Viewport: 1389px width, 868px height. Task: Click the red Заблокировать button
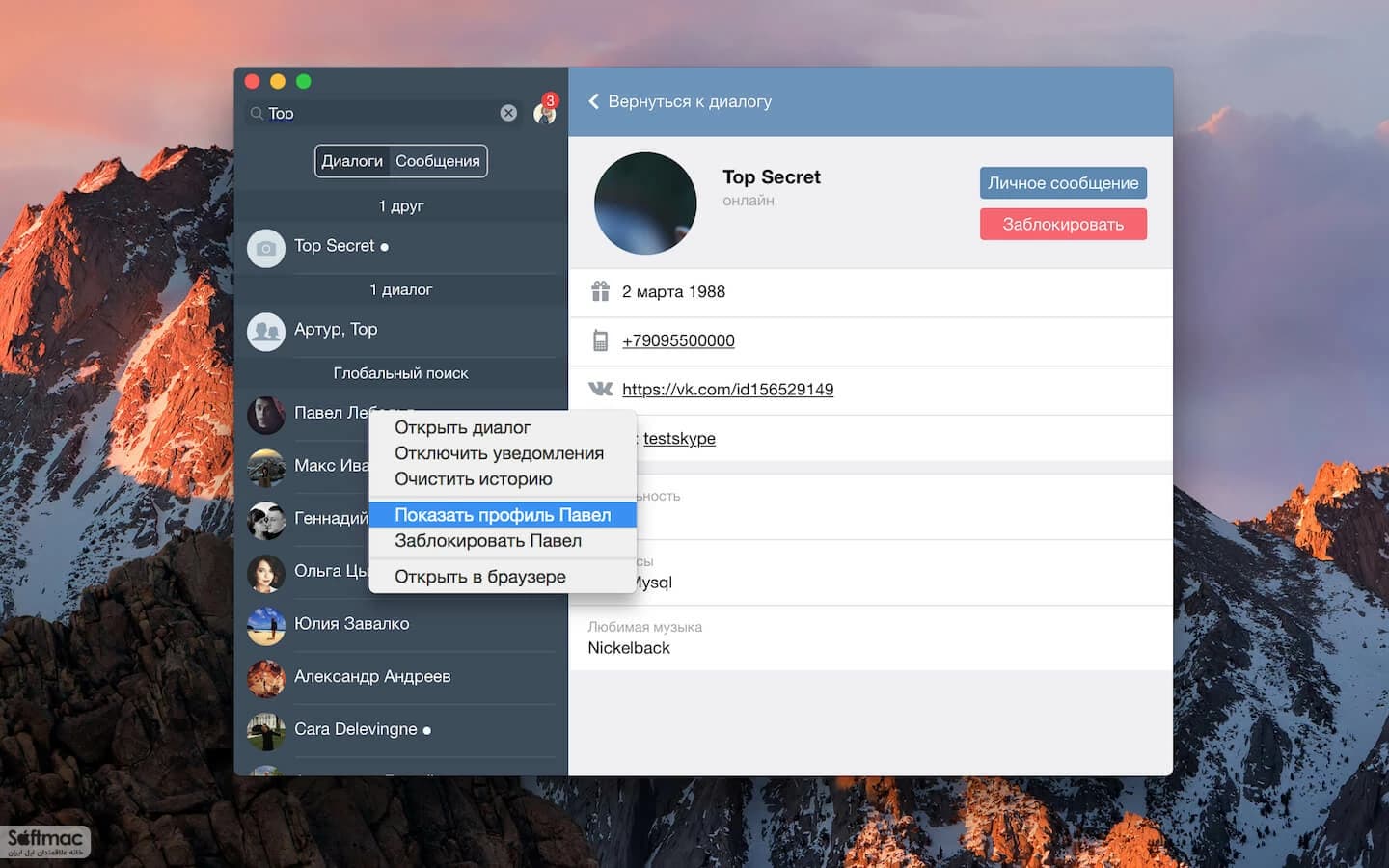[1063, 224]
